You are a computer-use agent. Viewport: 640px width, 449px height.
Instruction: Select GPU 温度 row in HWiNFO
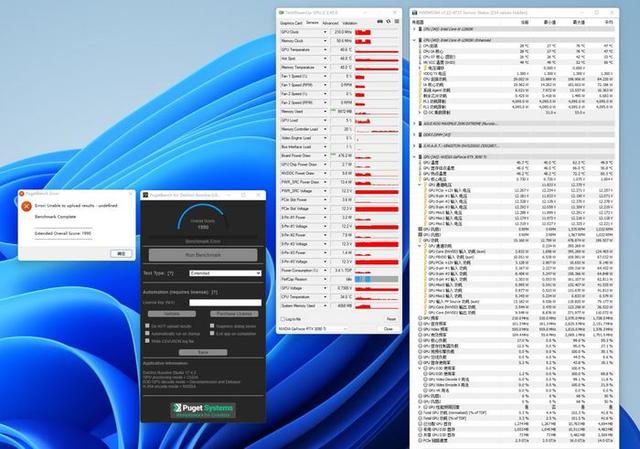(x=516, y=162)
